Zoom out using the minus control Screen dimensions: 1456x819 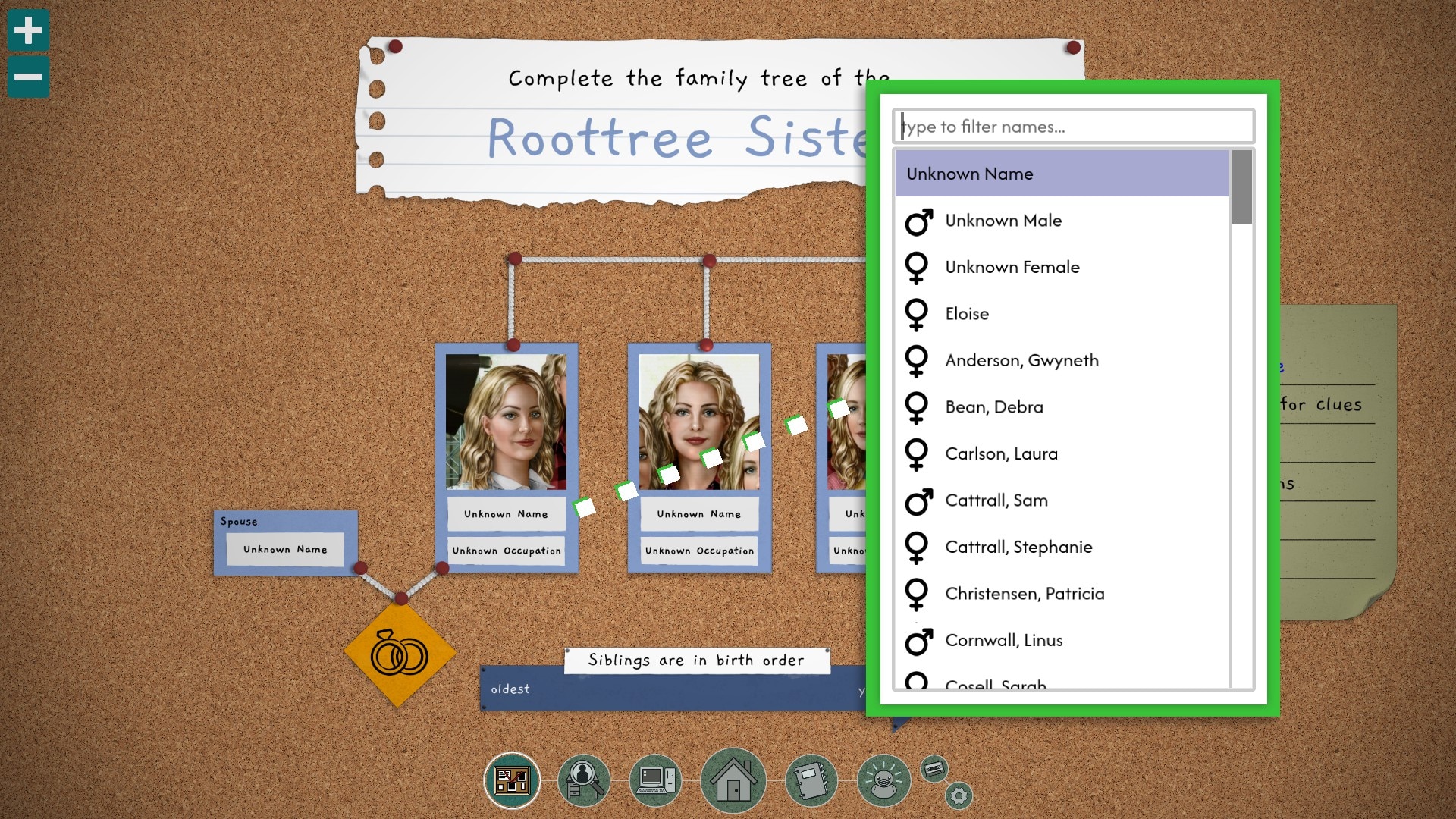pos(28,77)
